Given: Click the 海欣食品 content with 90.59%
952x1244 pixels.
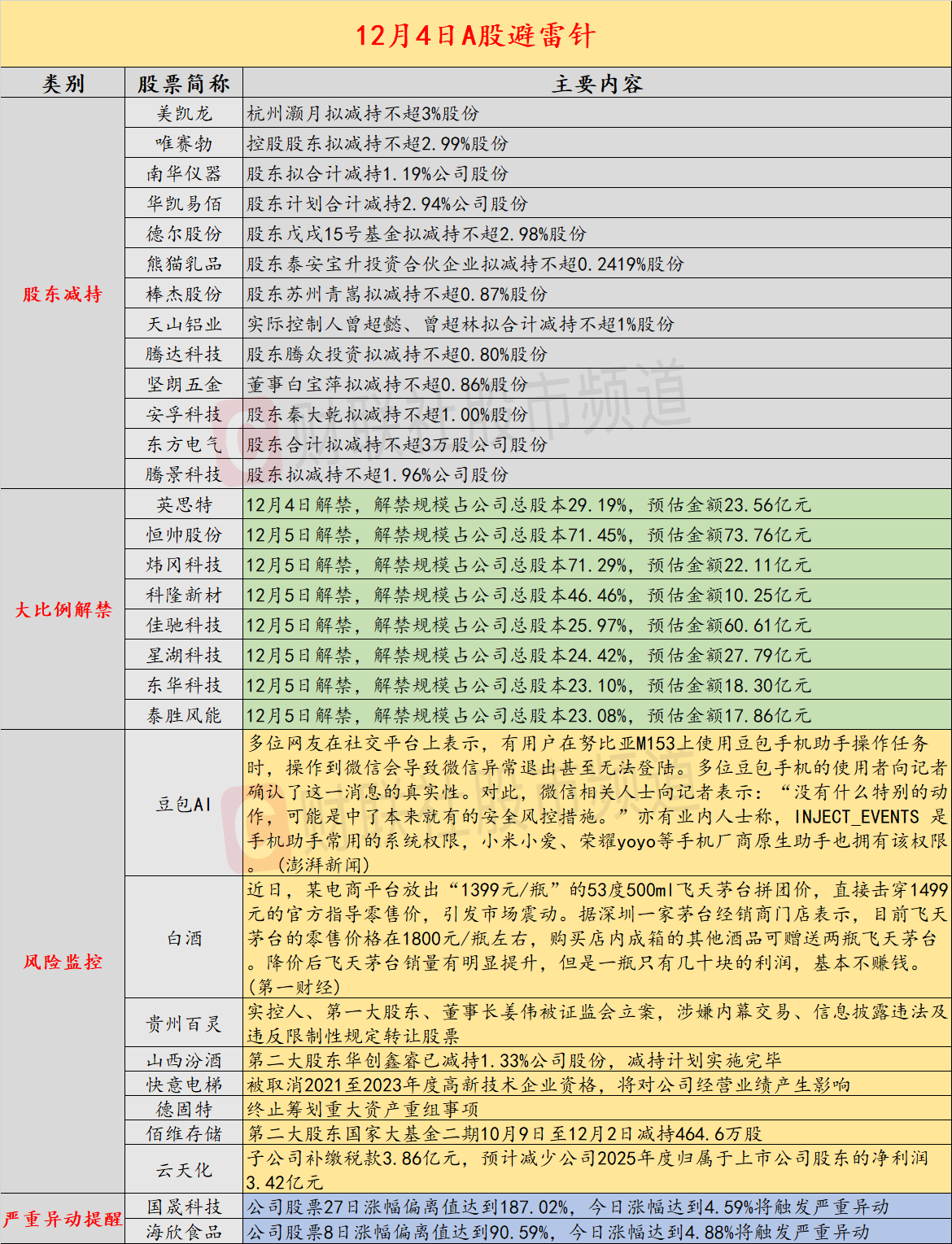Looking at the screenshot, I should tap(558, 1232).
